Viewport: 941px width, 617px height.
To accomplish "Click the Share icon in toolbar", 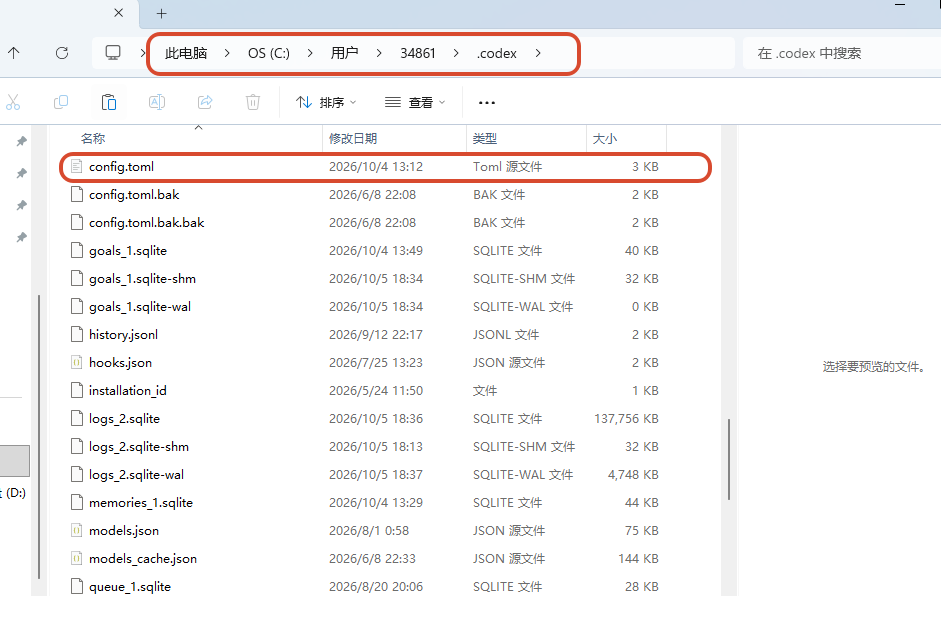I will pyautogui.click(x=205, y=102).
